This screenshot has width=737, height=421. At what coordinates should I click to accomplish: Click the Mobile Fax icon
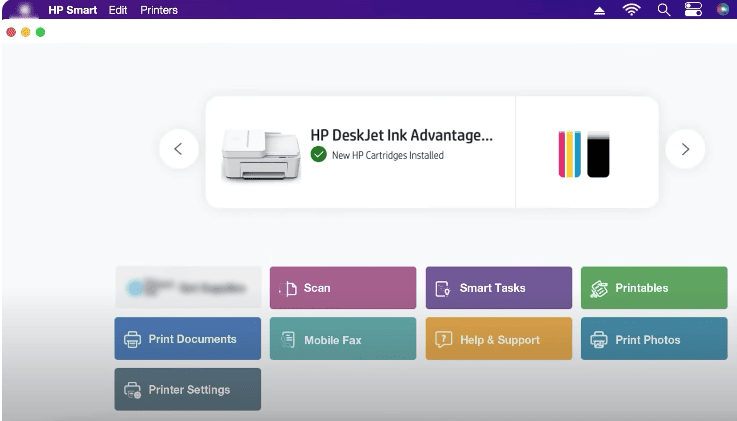[288, 340]
